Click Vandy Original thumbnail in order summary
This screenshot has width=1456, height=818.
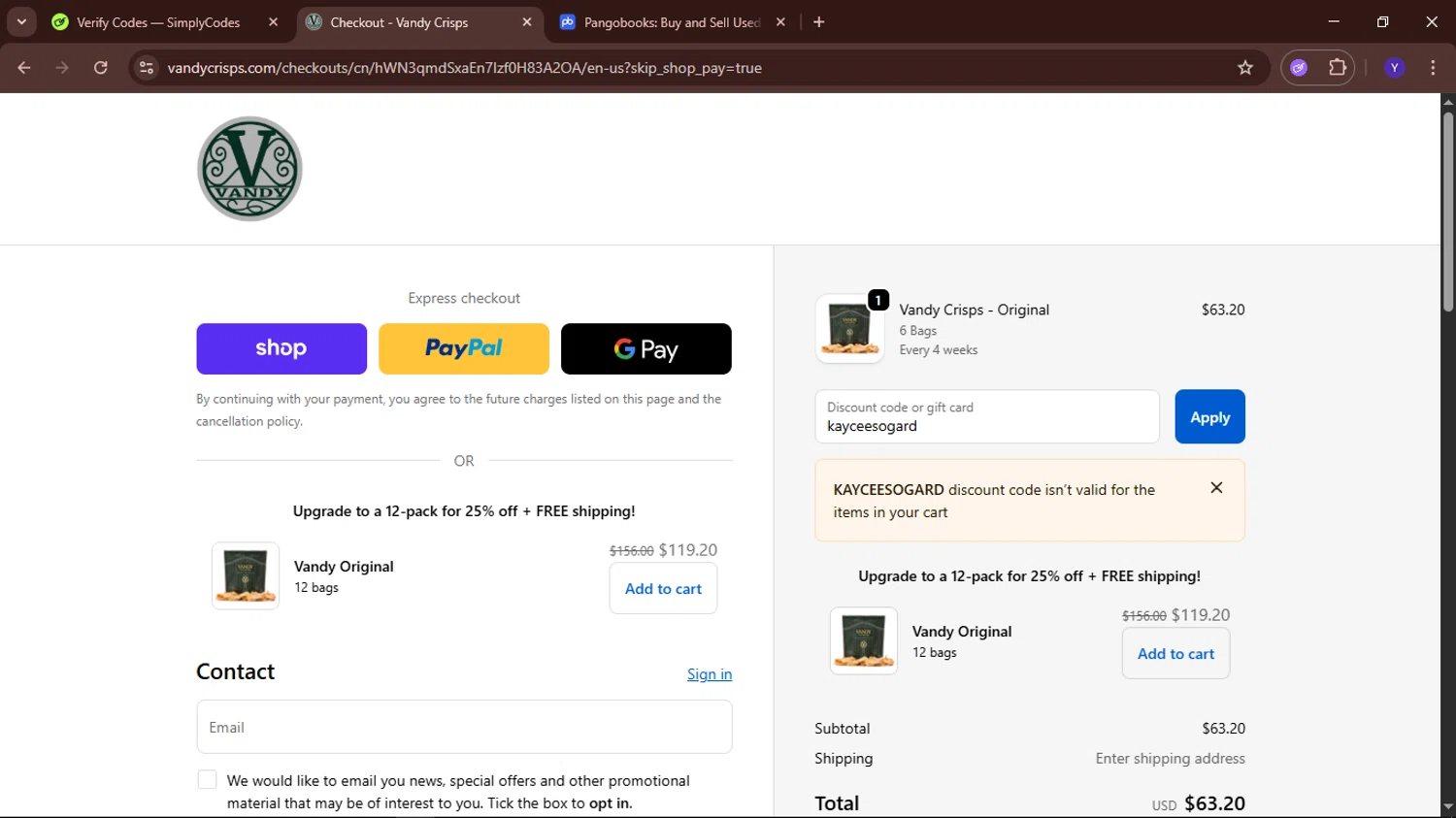click(x=864, y=640)
